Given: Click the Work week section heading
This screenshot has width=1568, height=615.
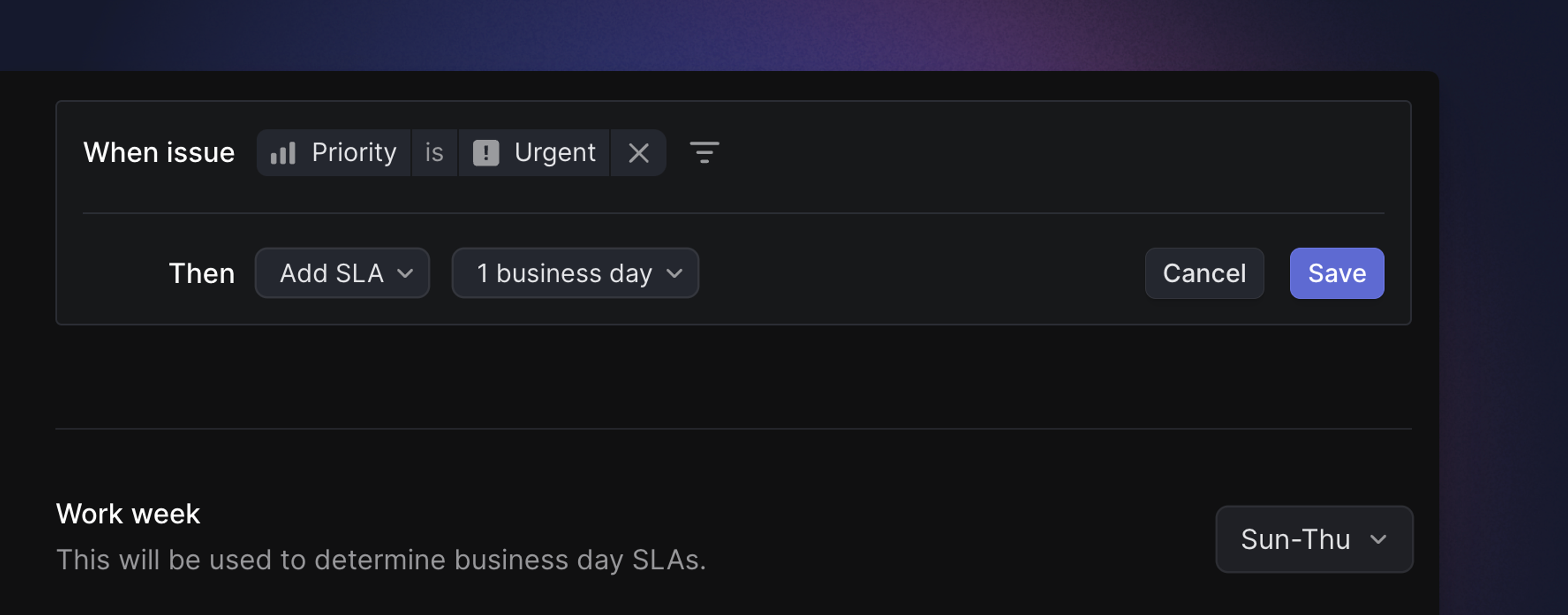Looking at the screenshot, I should (127, 513).
